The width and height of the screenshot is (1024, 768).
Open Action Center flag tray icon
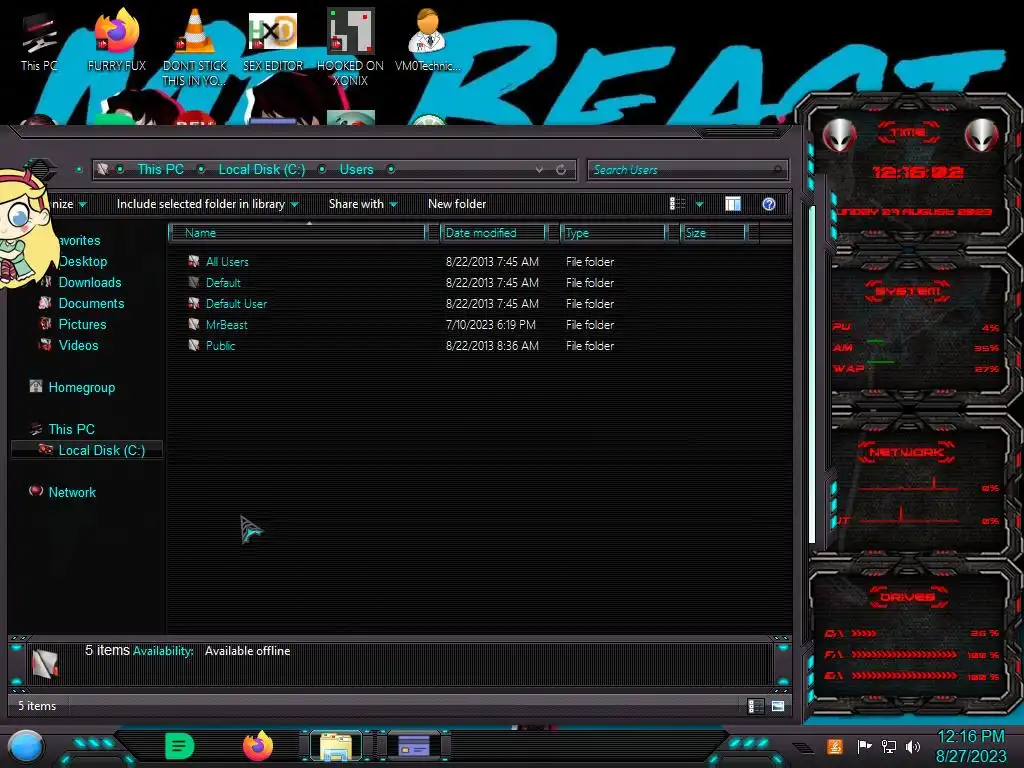click(864, 746)
